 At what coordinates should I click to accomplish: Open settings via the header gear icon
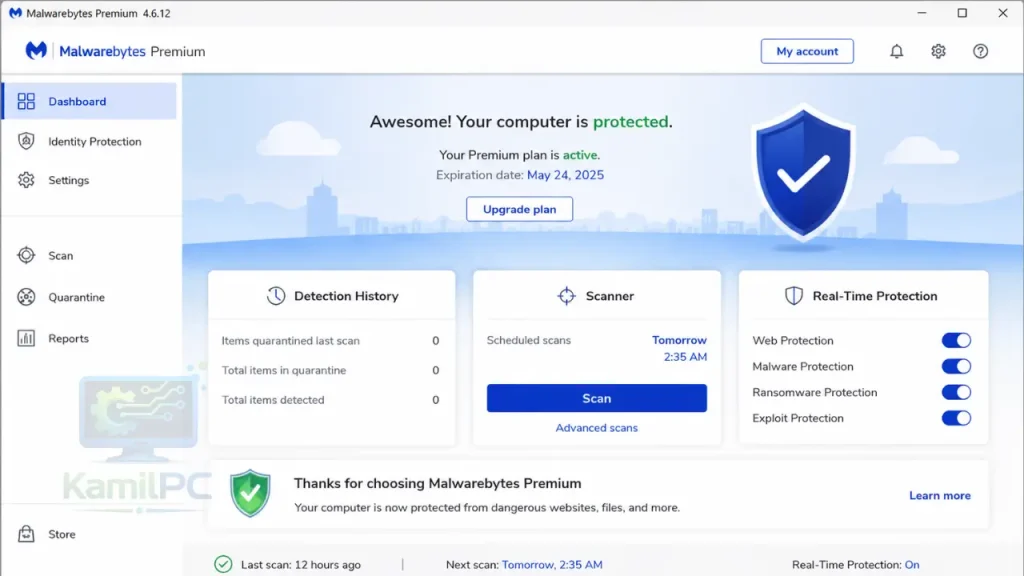coord(938,51)
